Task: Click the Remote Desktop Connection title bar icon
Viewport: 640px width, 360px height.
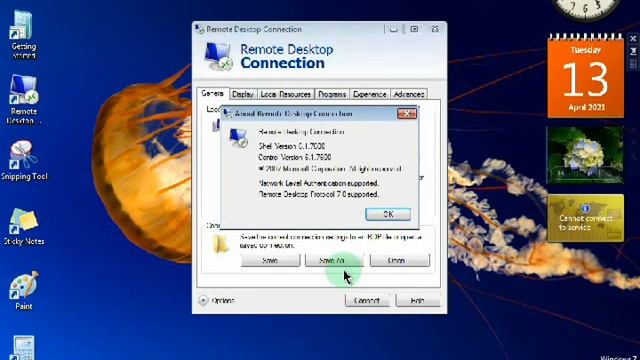Action: coord(200,29)
